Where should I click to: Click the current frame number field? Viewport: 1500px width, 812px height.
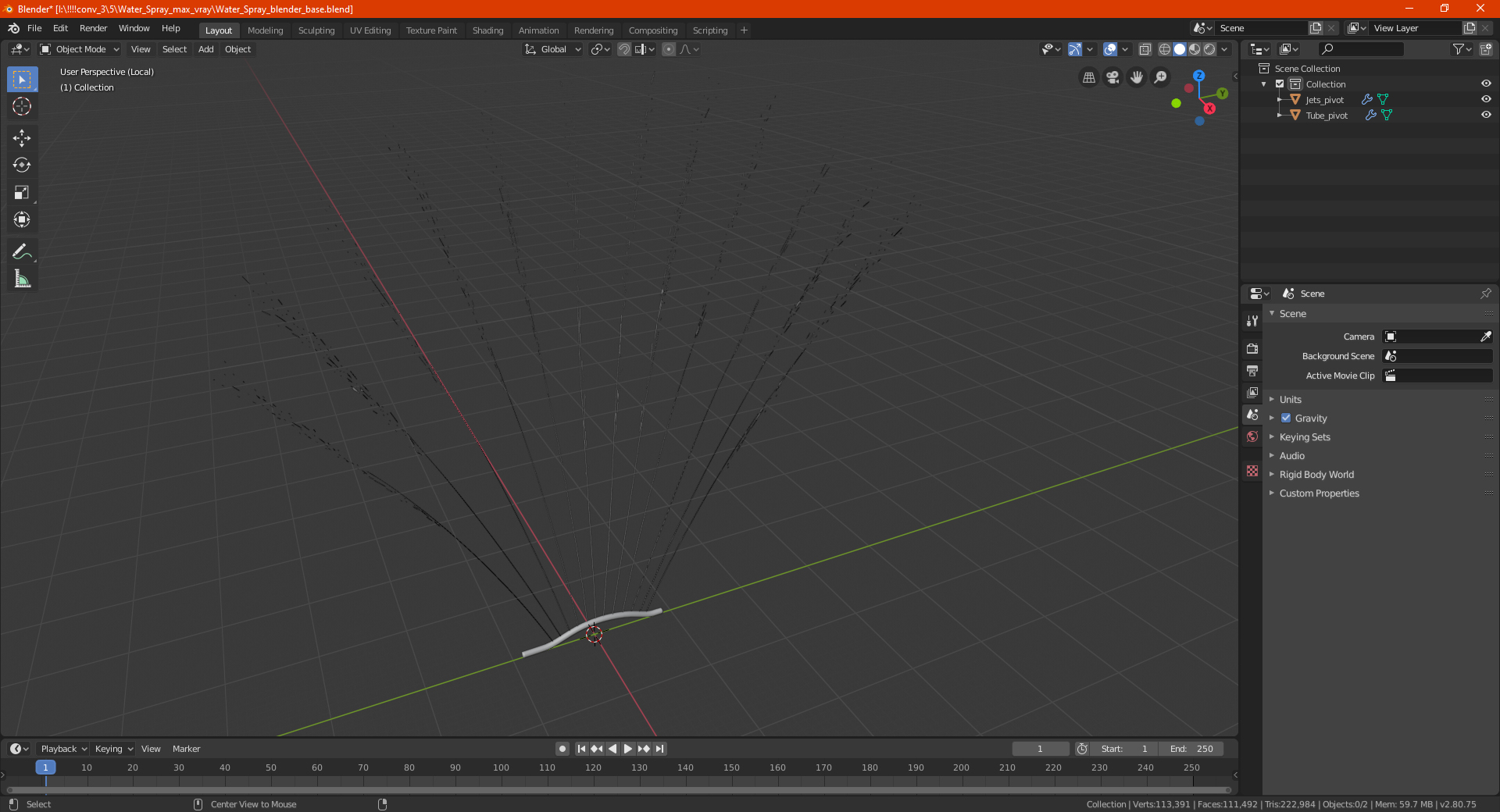1041,749
